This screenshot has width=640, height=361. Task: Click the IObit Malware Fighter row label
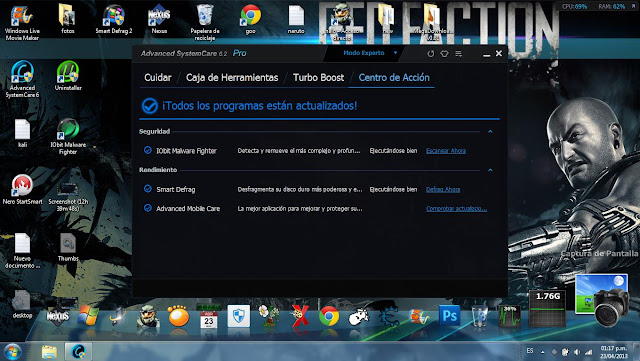click(186, 151)
